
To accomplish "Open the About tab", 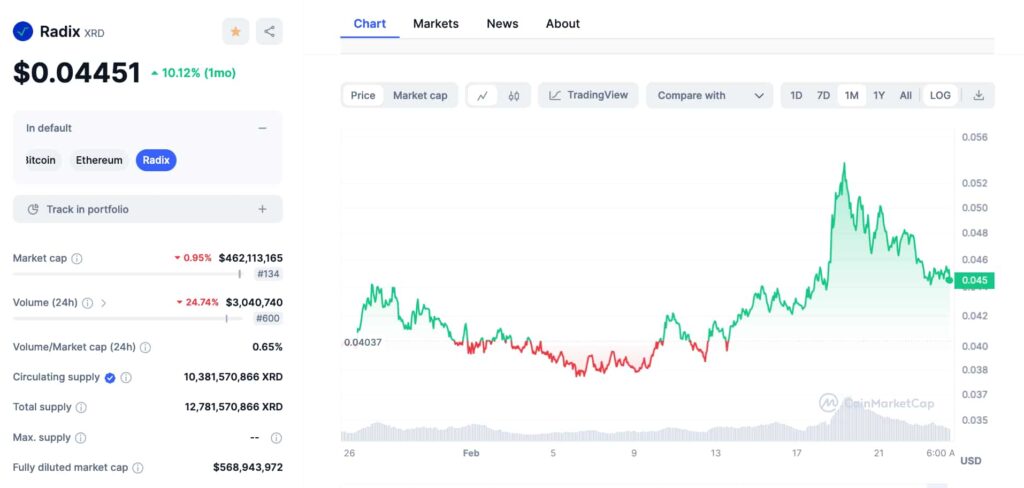I will click(x=562, y=24).
